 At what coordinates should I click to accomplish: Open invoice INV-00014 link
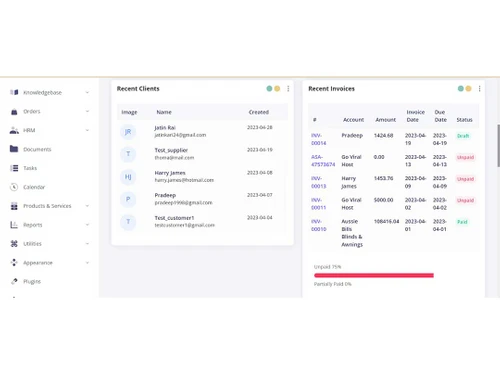[x=318, y=139]
